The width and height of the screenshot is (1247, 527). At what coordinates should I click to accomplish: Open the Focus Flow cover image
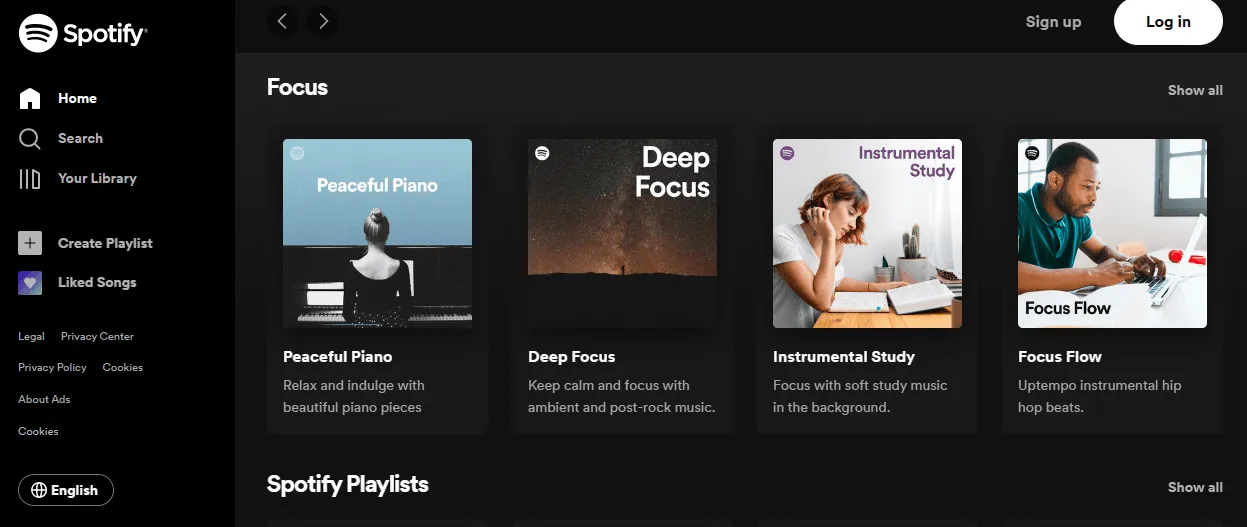(1112, 233)
